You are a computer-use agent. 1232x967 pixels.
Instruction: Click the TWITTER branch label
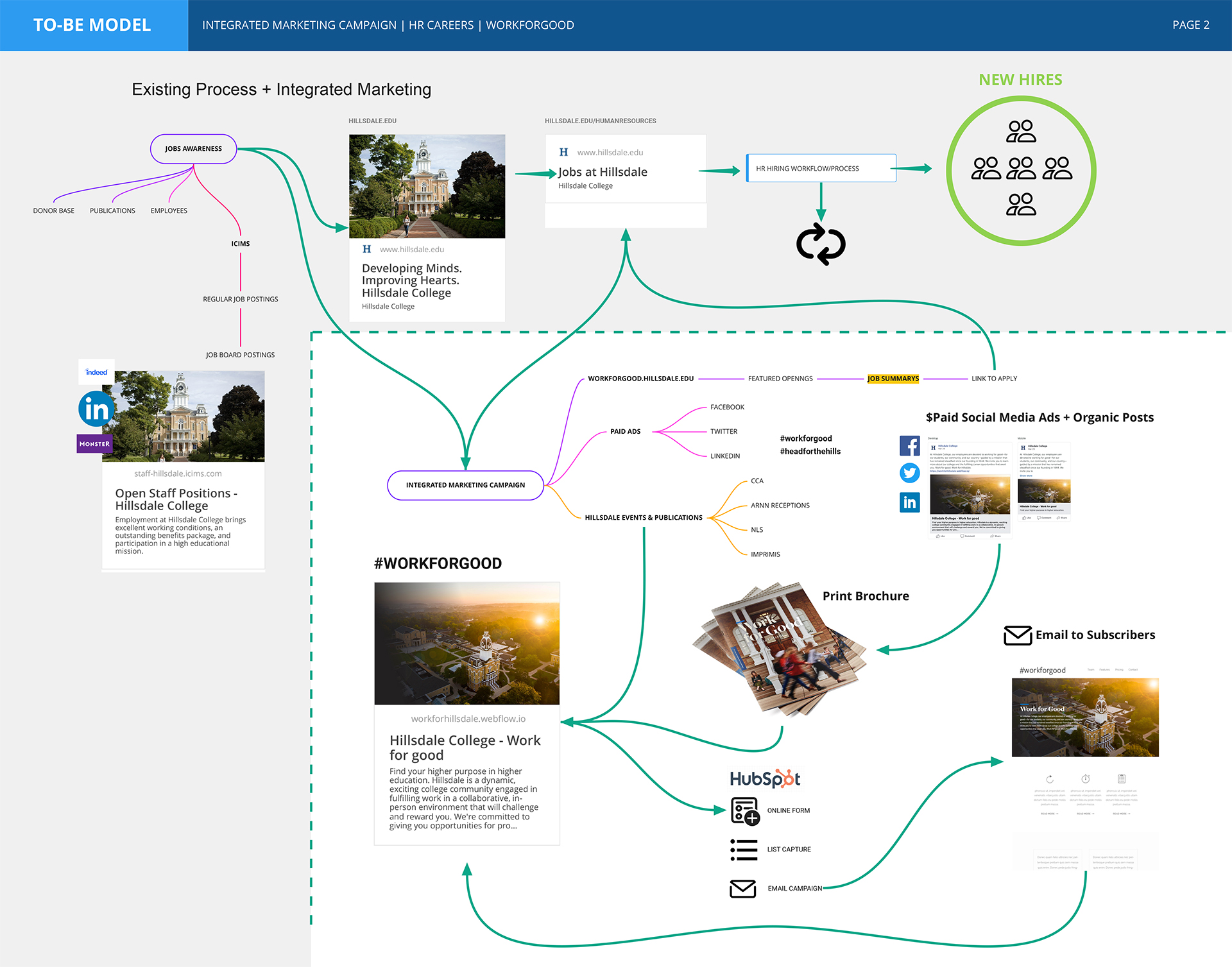[x=723, y=431]
